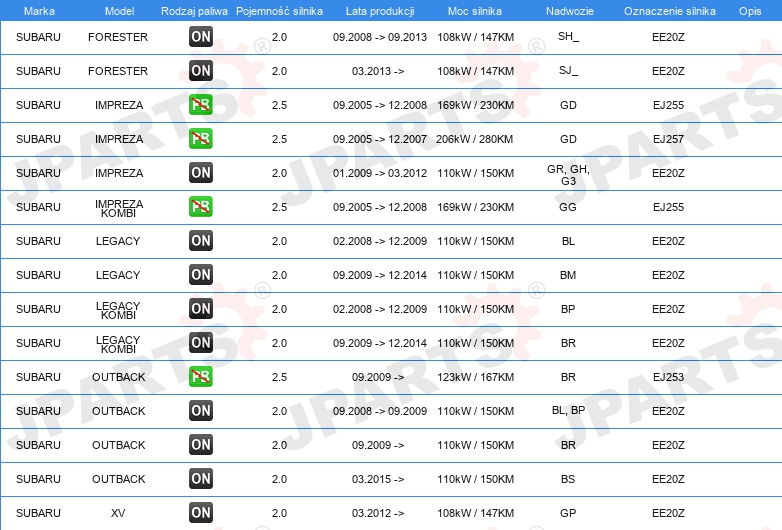Click engine code EJ255 in Impreza Kombi row

click(668, 207)
